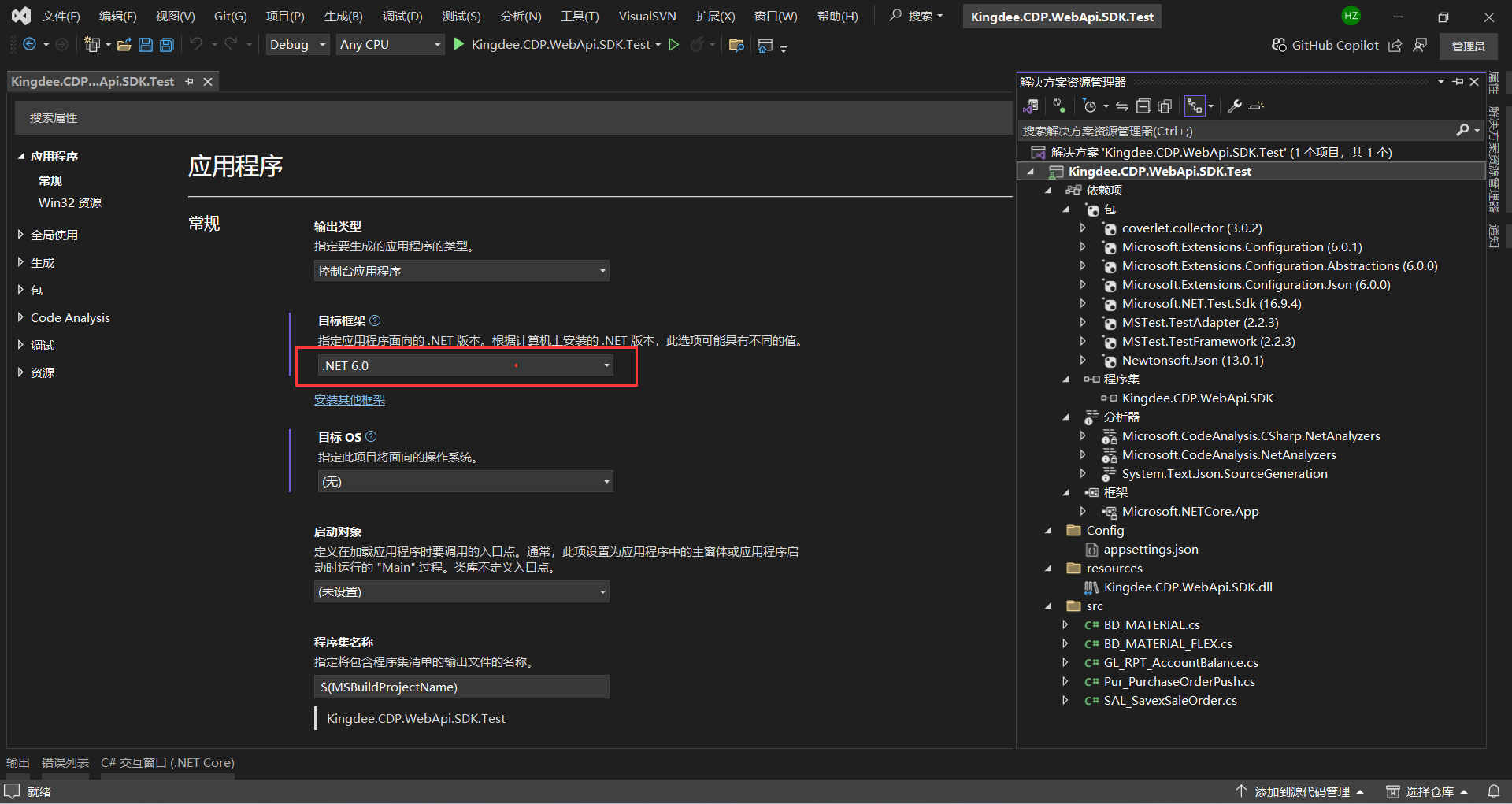The height and width of the screenshot is (804, 1512).
Task: Click the open file folder icon
Action: 124,45
